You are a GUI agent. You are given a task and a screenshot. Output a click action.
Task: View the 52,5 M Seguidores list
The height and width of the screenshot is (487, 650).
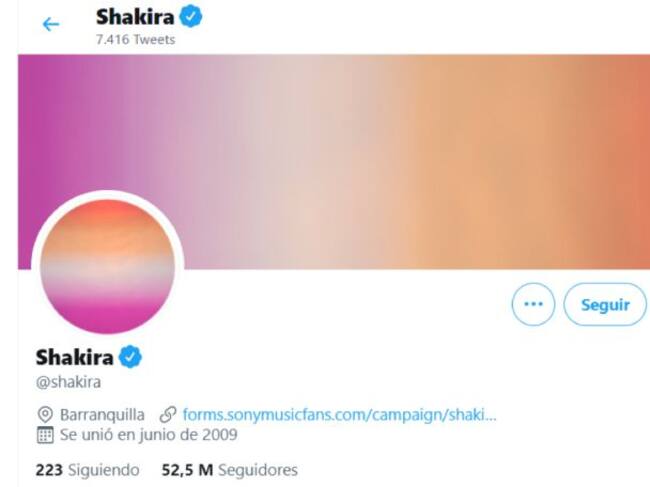[230, 470]
